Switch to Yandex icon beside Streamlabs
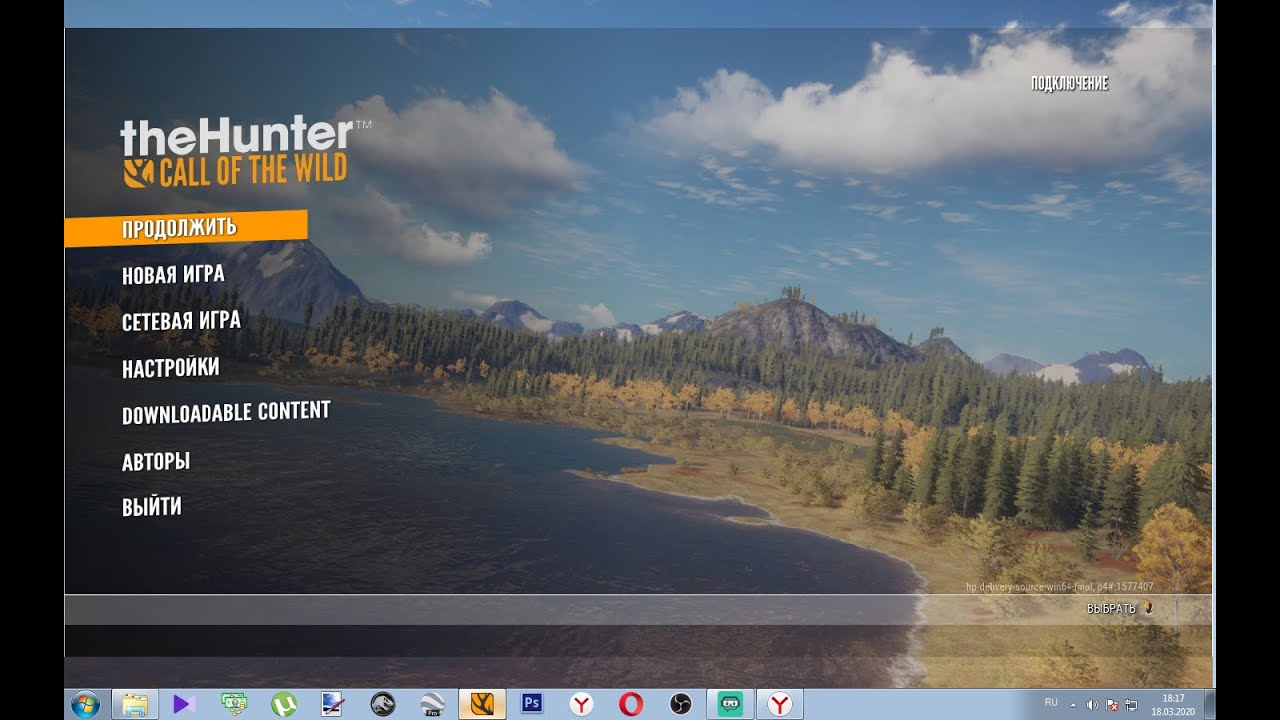This screenshot has height=720, width=1280. pyautogui.click(x=780, y=704)
